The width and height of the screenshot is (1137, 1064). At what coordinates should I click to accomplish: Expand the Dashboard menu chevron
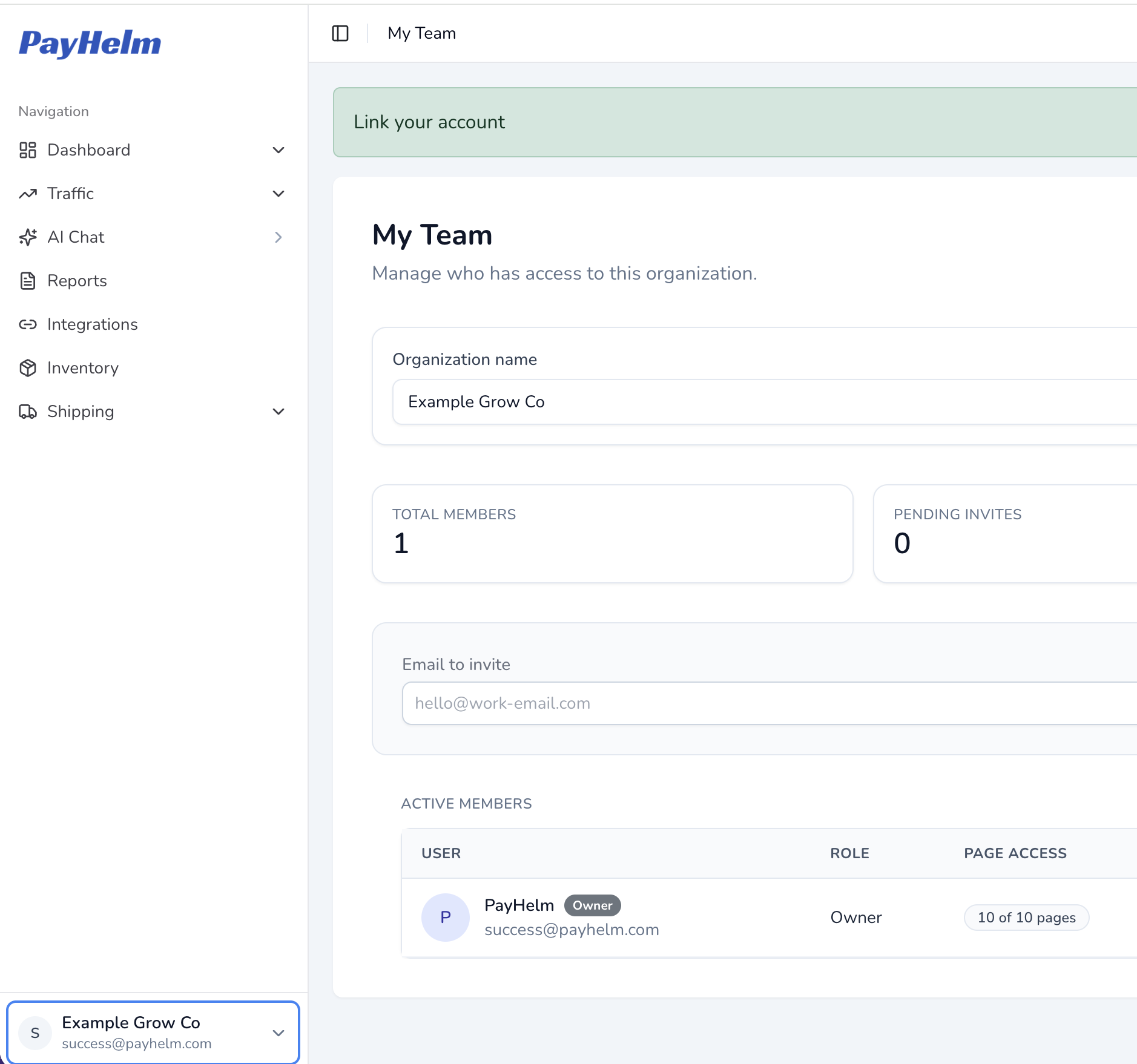(x=278, y=150)
